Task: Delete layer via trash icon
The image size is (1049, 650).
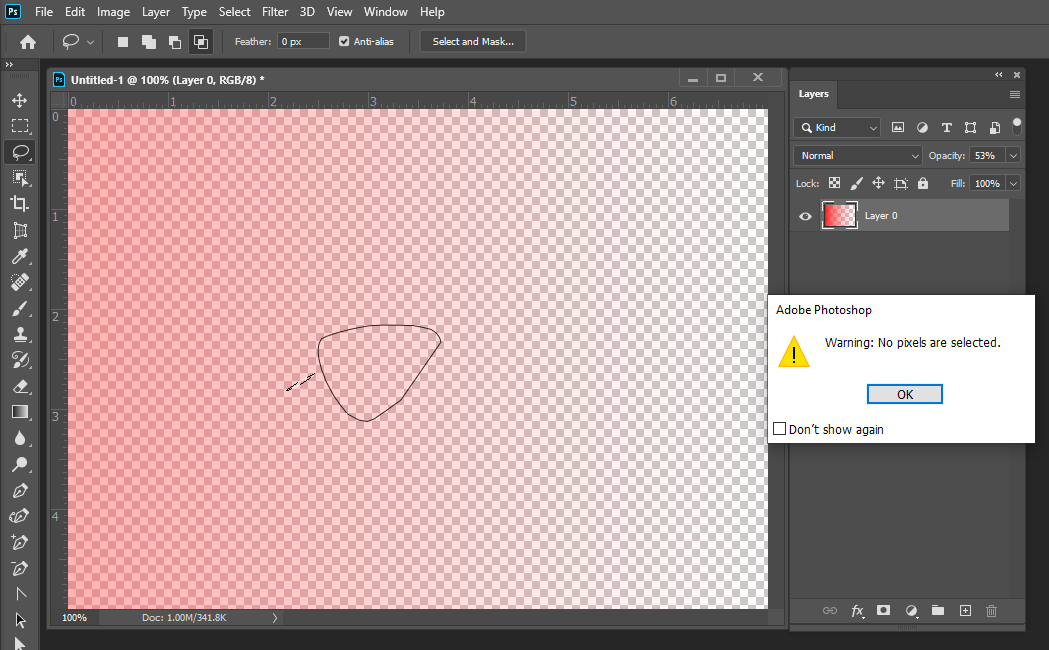Action: [x=991, y=610]
